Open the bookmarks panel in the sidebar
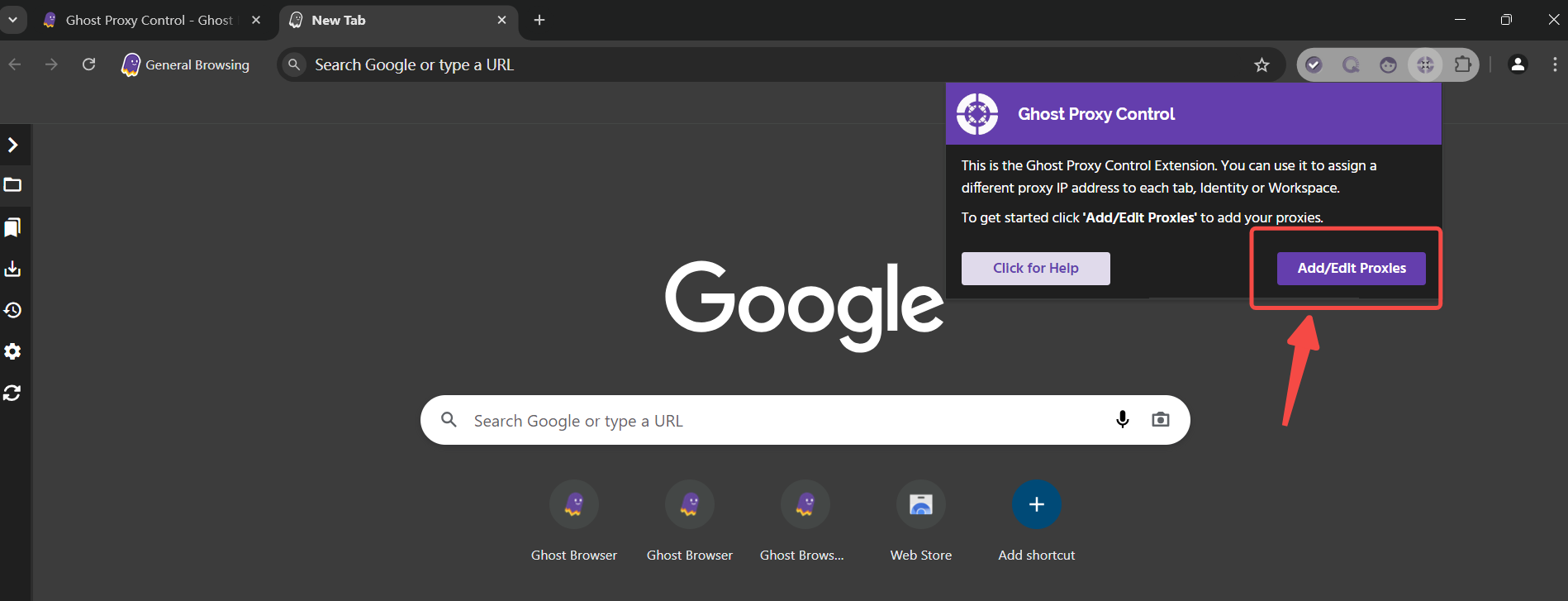This screenshot has width=1568, height=601. [12, 227]
